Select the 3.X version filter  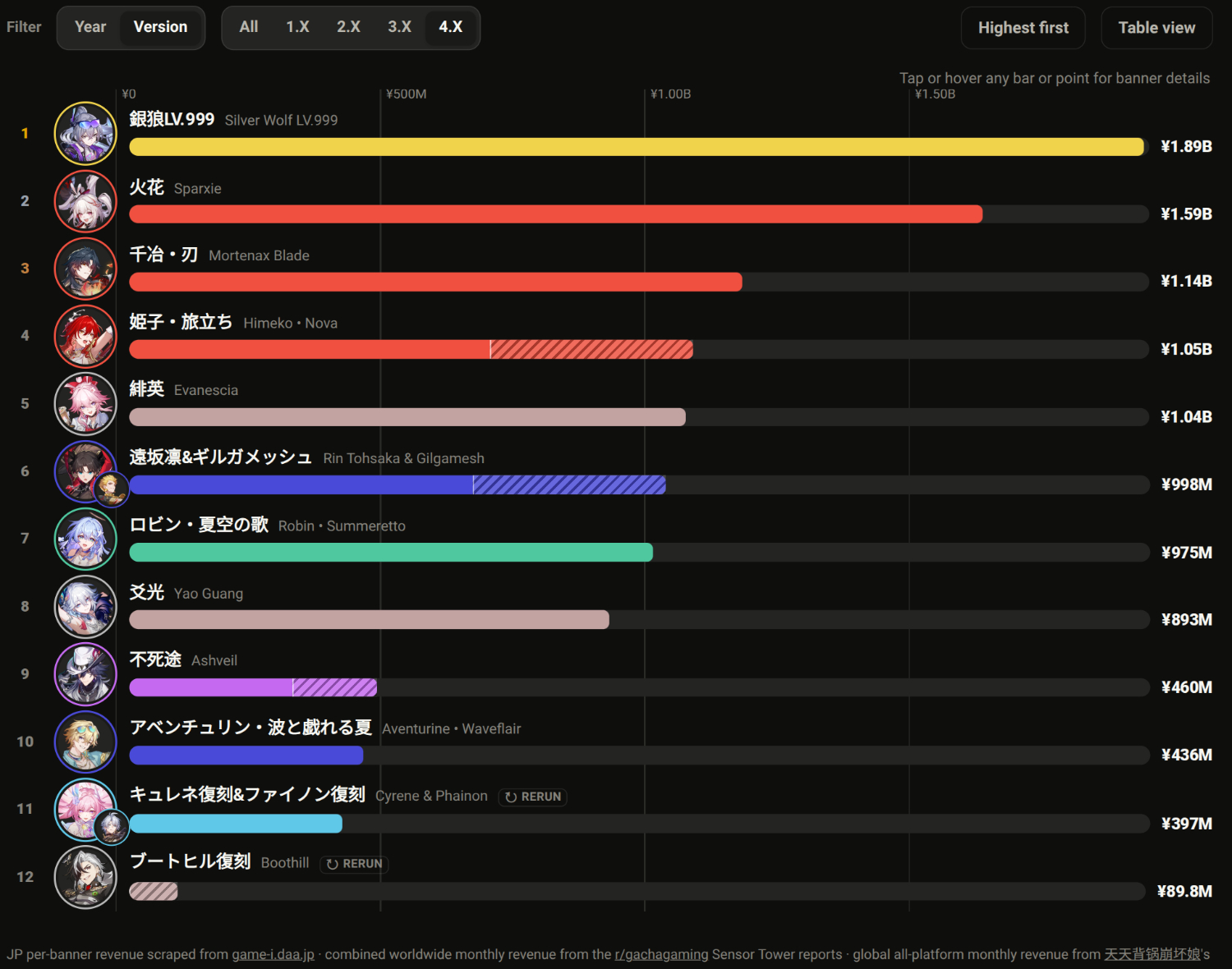tap(399, 27)
